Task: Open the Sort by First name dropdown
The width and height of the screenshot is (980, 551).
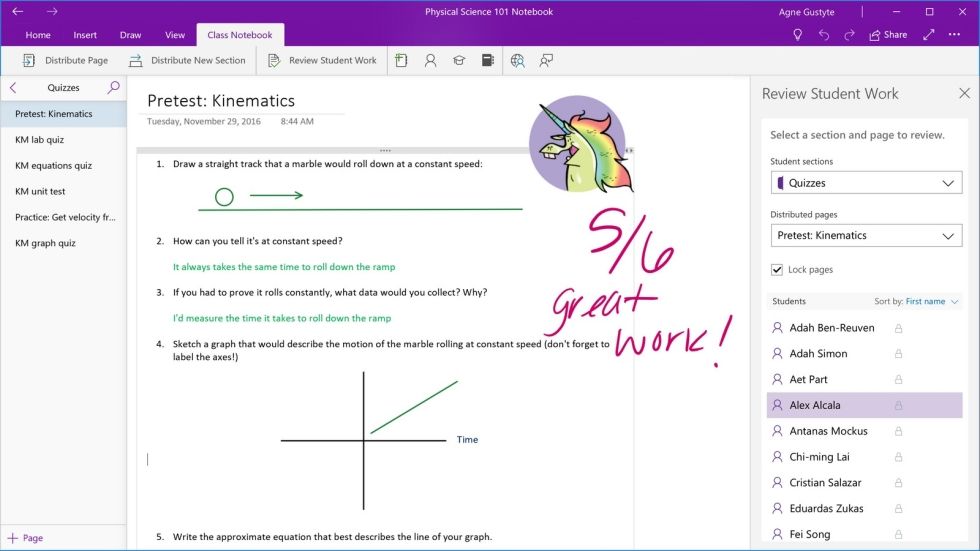Action: [x=931, y=302]
